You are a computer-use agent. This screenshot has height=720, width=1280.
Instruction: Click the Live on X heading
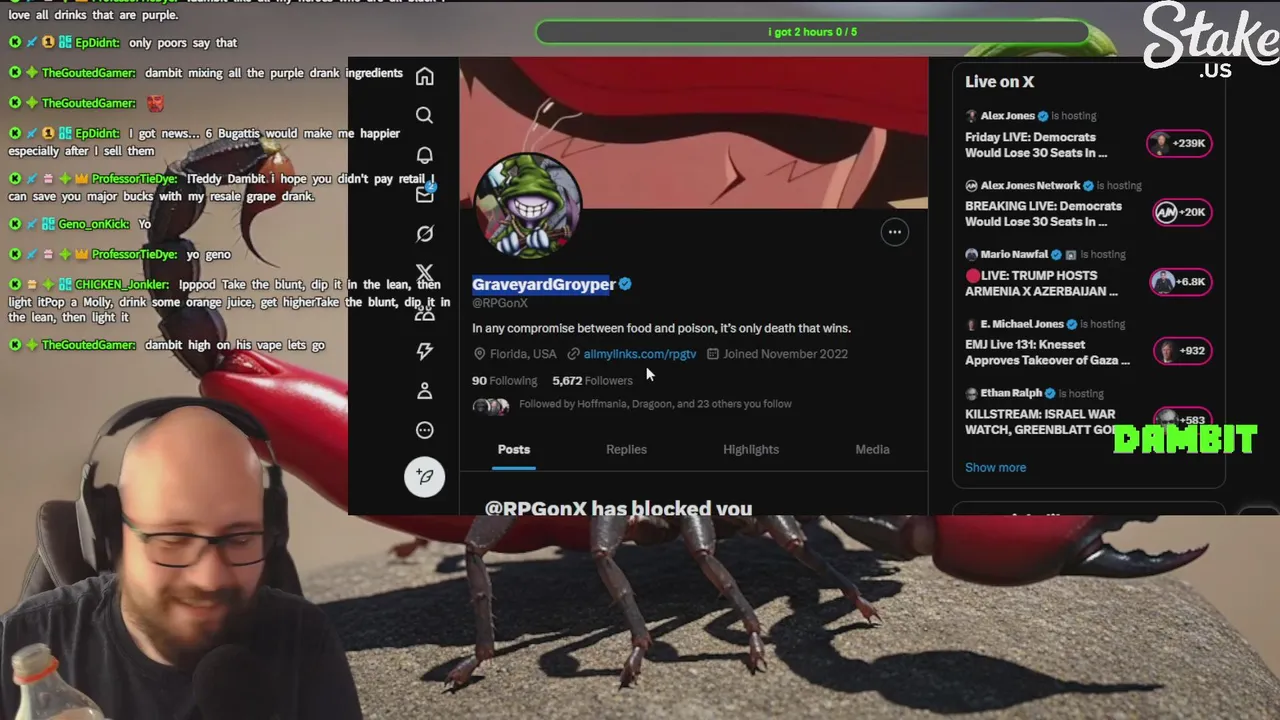point(999,82)
